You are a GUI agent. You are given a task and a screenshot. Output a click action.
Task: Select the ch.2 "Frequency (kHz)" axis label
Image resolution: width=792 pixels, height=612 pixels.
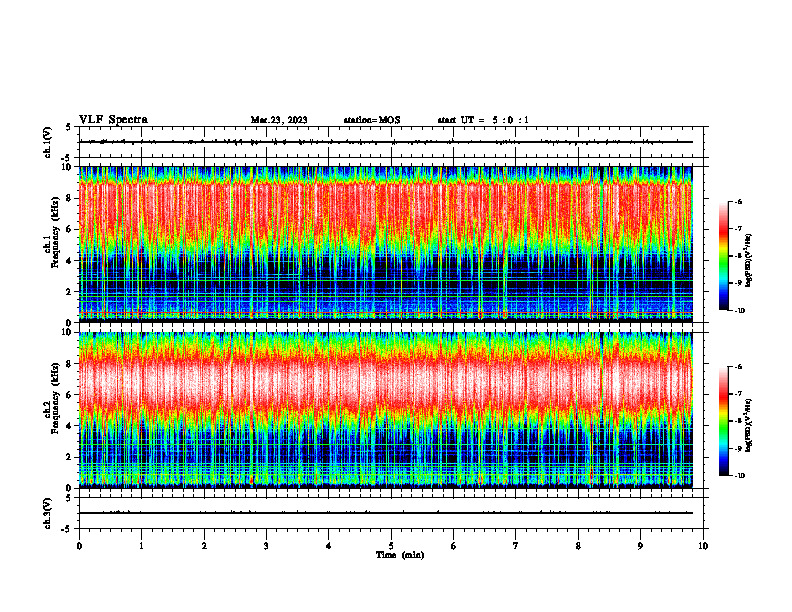55,400
